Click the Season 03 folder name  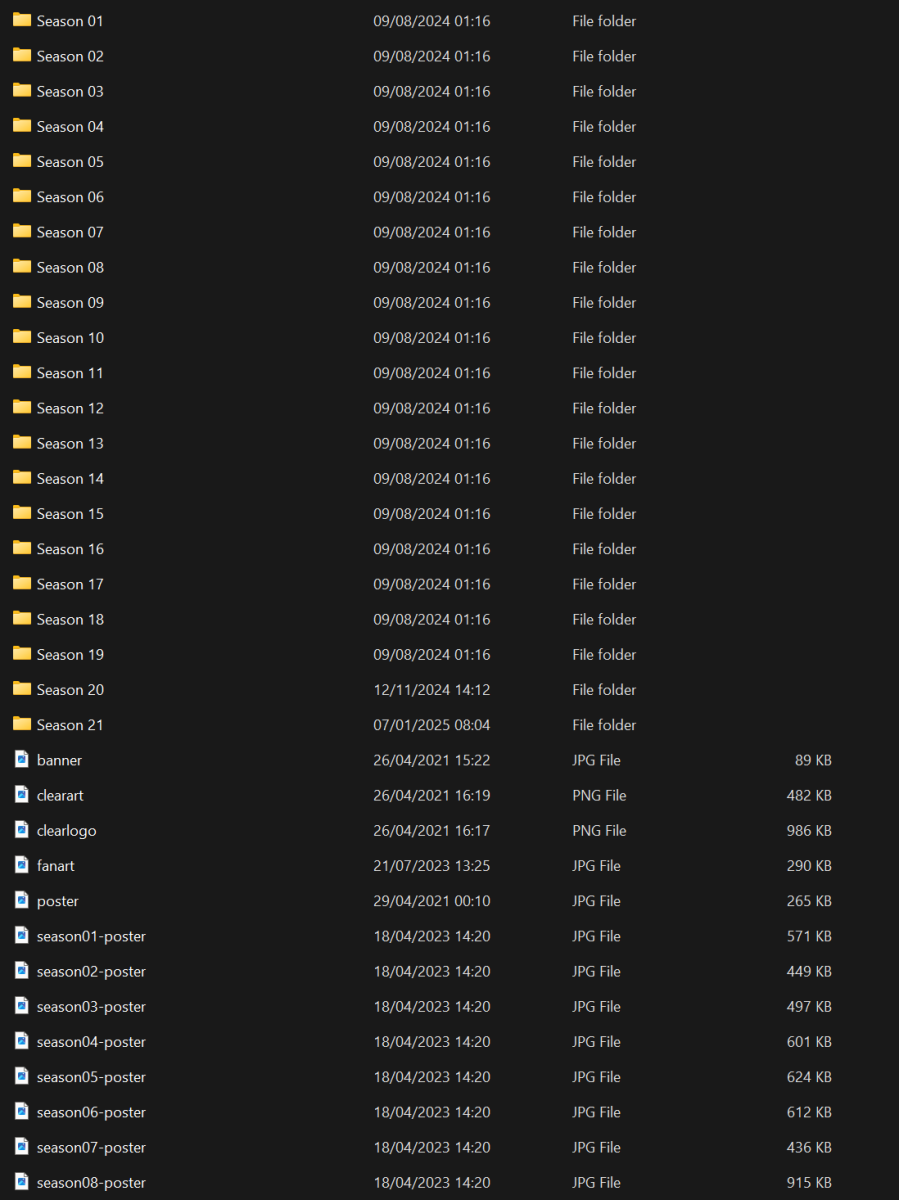click(69, 91)
